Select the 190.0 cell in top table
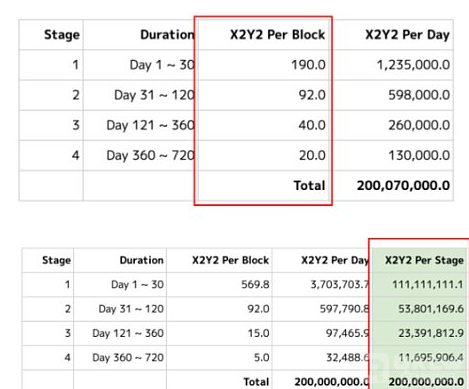This screenshot has width=469, height=389. (x=263, y=65)
